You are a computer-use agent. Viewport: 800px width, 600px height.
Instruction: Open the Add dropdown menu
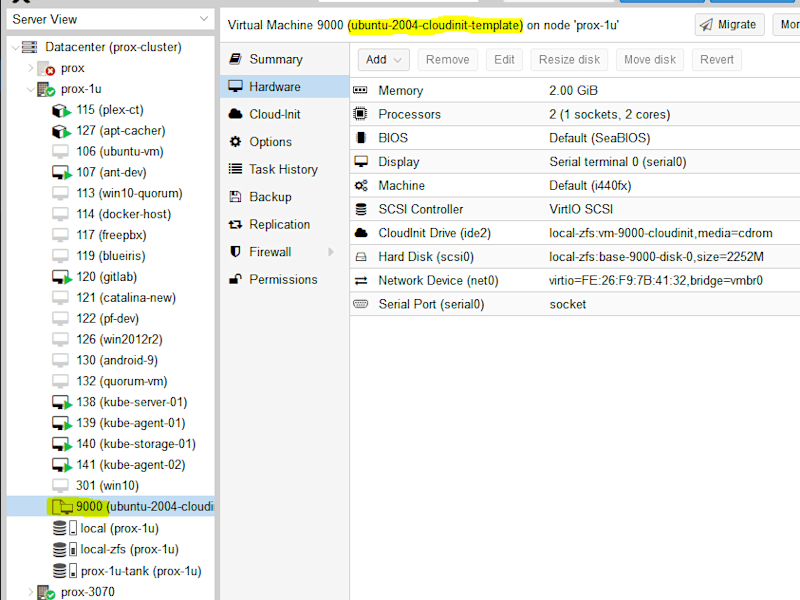pos(384,60)
